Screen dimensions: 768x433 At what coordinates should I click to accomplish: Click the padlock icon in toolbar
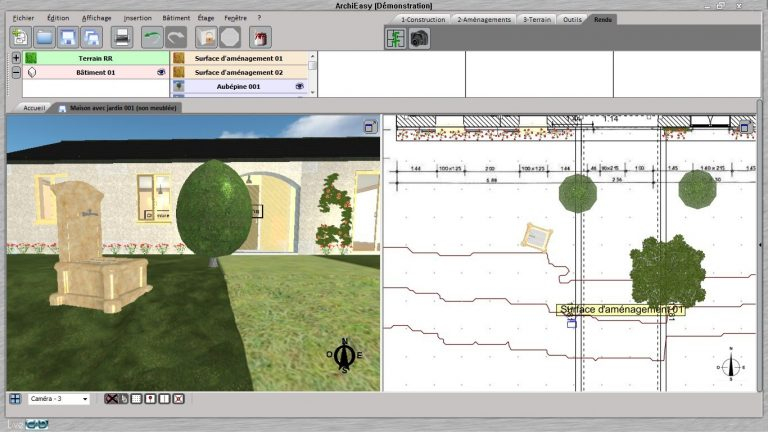coord(207,37)
